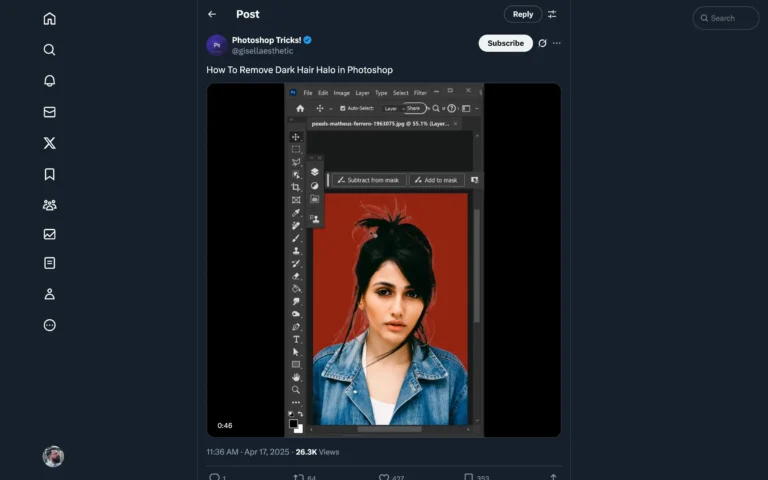Image resolution: width=768 pixels, height=480 pixels.
Task: Select the pexels-matheus-ferrero document tab
Action: [x=380, y=124]
